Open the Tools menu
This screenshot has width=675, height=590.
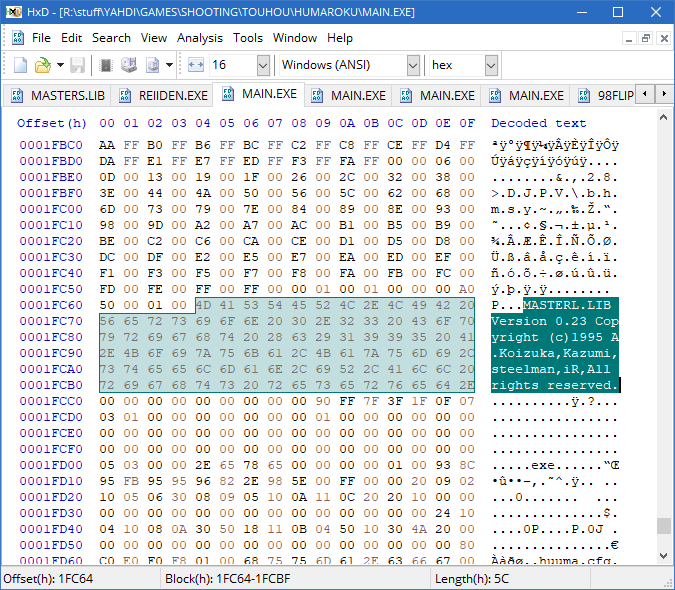pos(248,38)
